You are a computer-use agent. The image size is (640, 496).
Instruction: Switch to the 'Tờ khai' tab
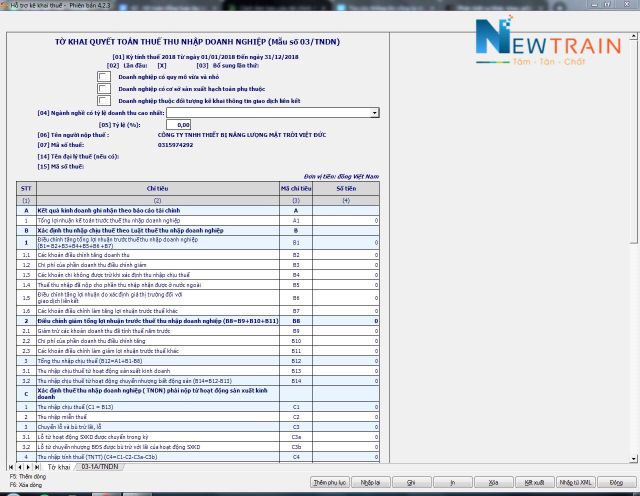tap(59, 467)
